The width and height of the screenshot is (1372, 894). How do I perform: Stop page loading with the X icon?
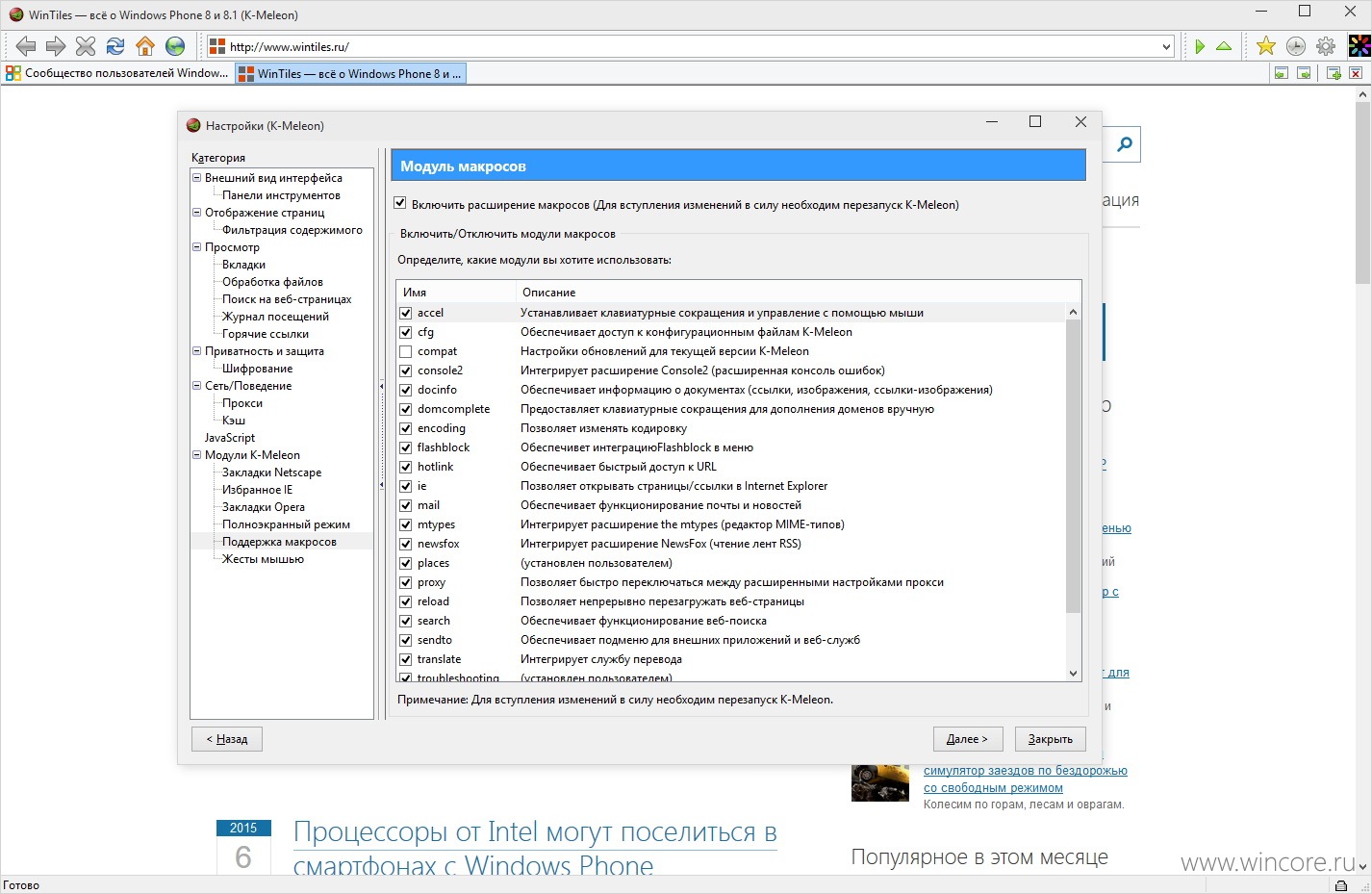click(86, 45)
